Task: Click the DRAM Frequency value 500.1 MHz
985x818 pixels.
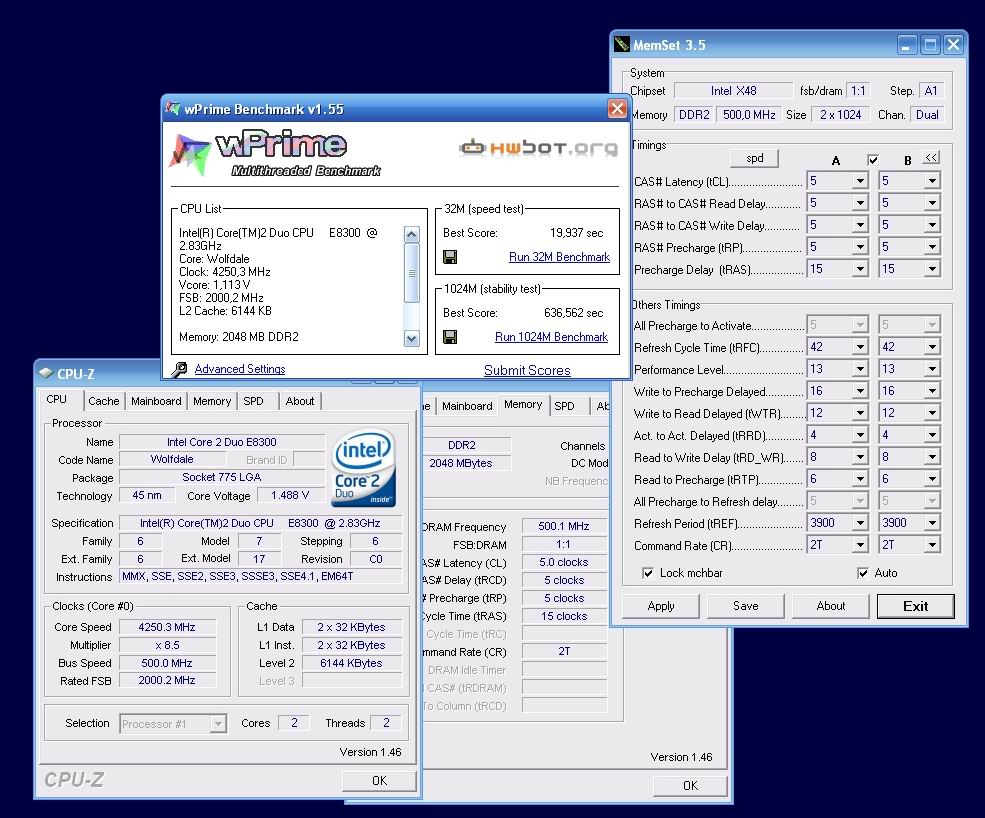Action: 563,526
